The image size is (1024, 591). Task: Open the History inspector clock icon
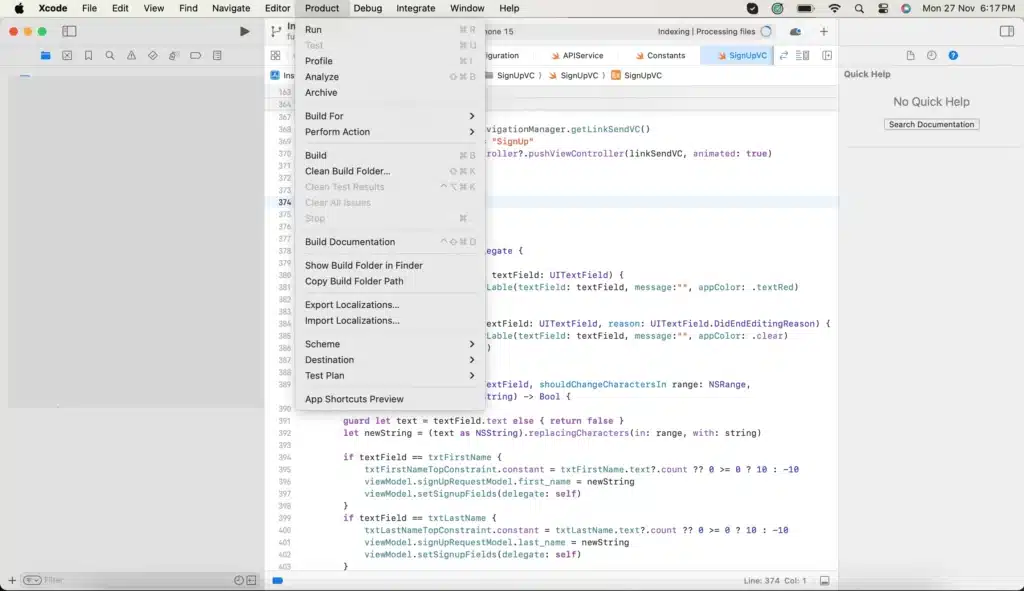(932, 56)
